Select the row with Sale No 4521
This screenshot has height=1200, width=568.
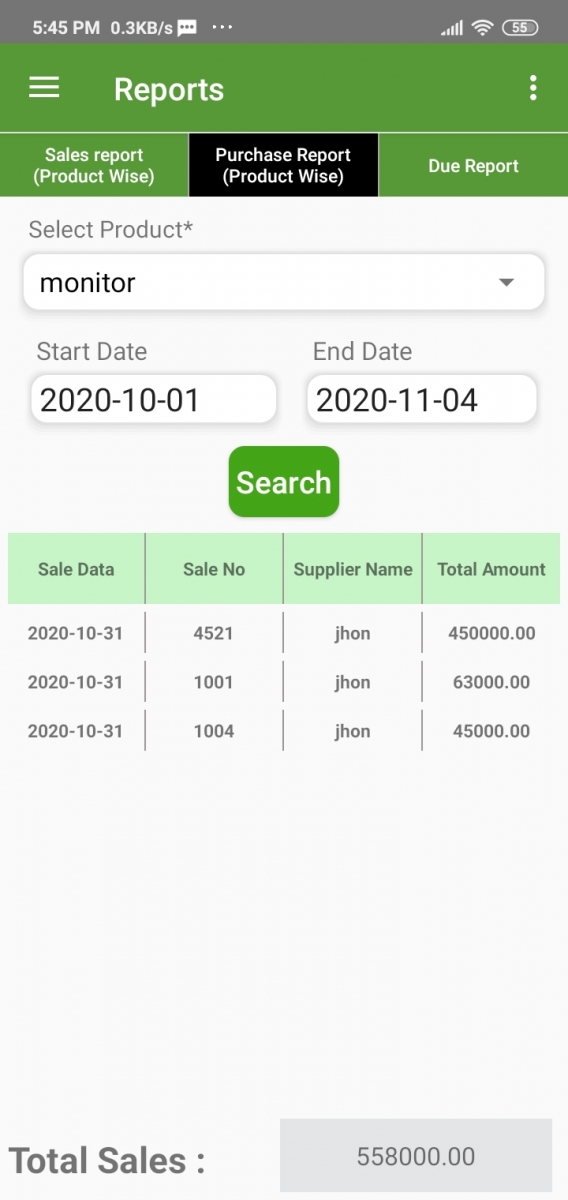[x=284, y=633]
